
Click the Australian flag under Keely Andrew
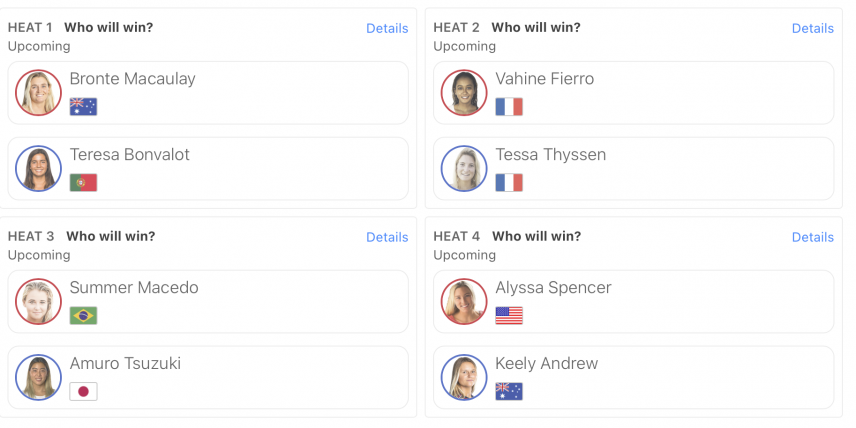tap(509, 391)
